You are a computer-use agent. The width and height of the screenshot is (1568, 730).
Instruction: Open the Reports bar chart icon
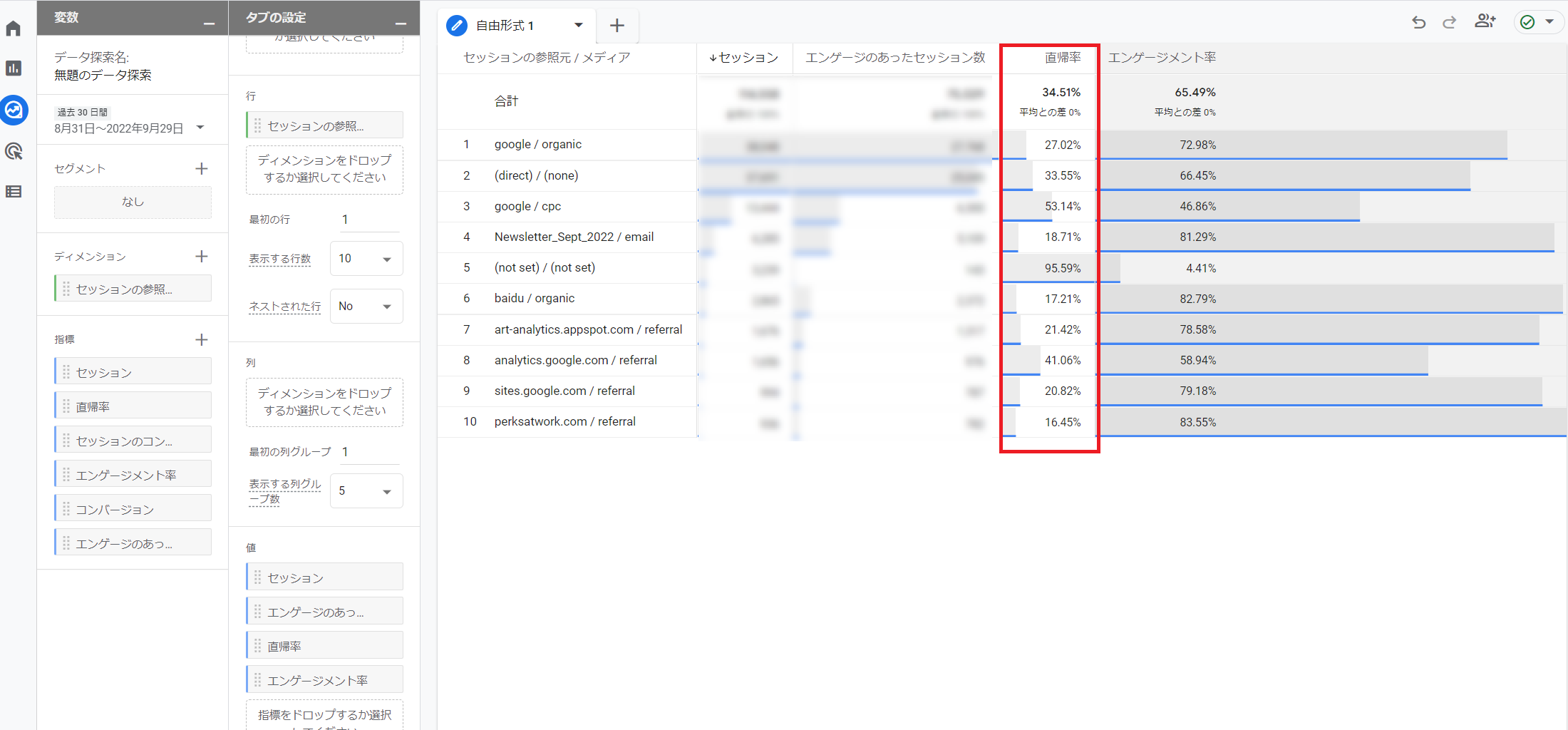14,68
